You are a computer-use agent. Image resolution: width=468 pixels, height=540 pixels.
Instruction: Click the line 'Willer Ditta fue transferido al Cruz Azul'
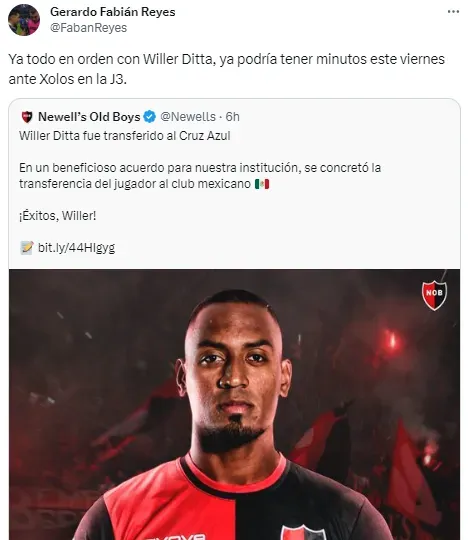(125, 136)
